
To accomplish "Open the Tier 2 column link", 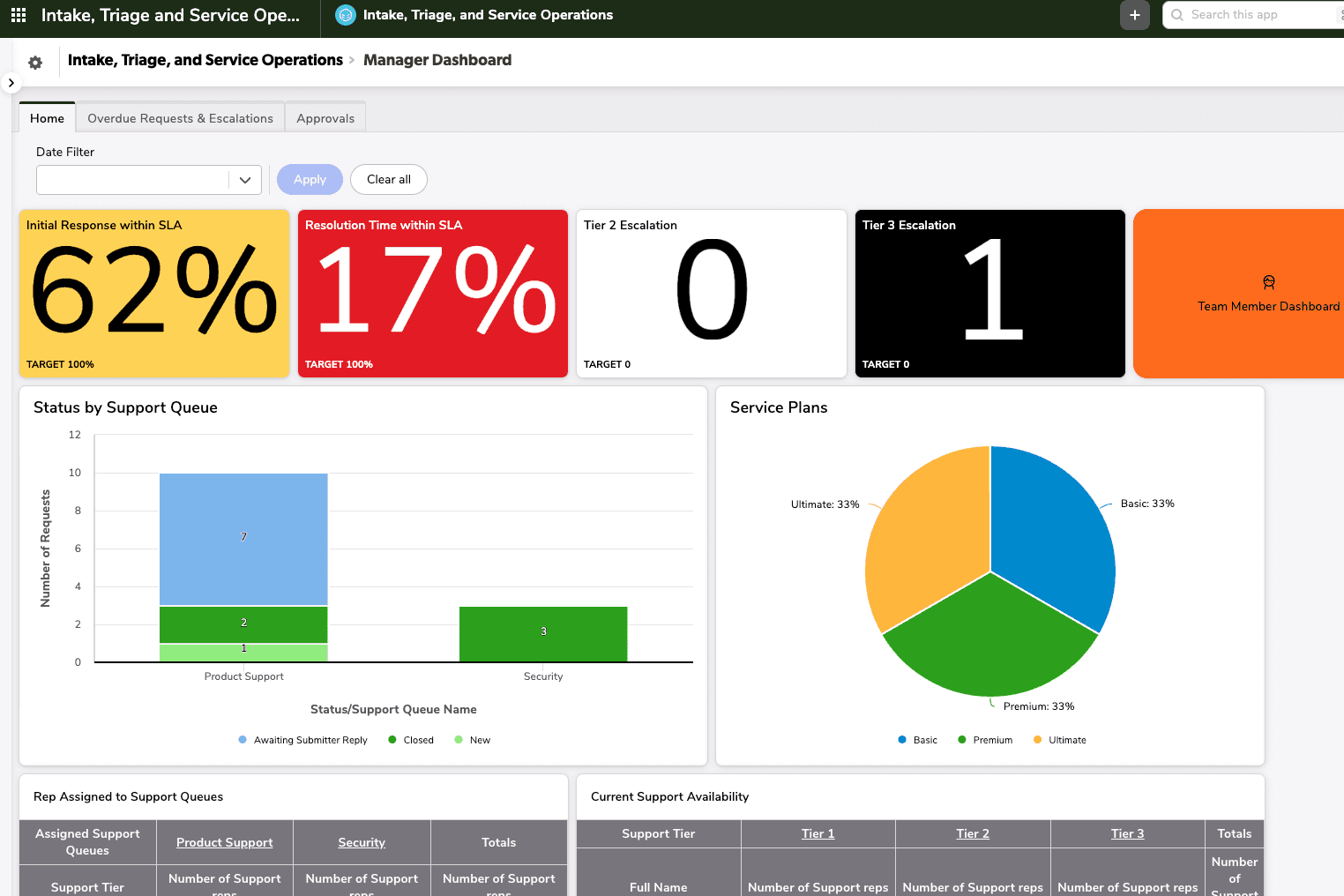I will 972,833.
